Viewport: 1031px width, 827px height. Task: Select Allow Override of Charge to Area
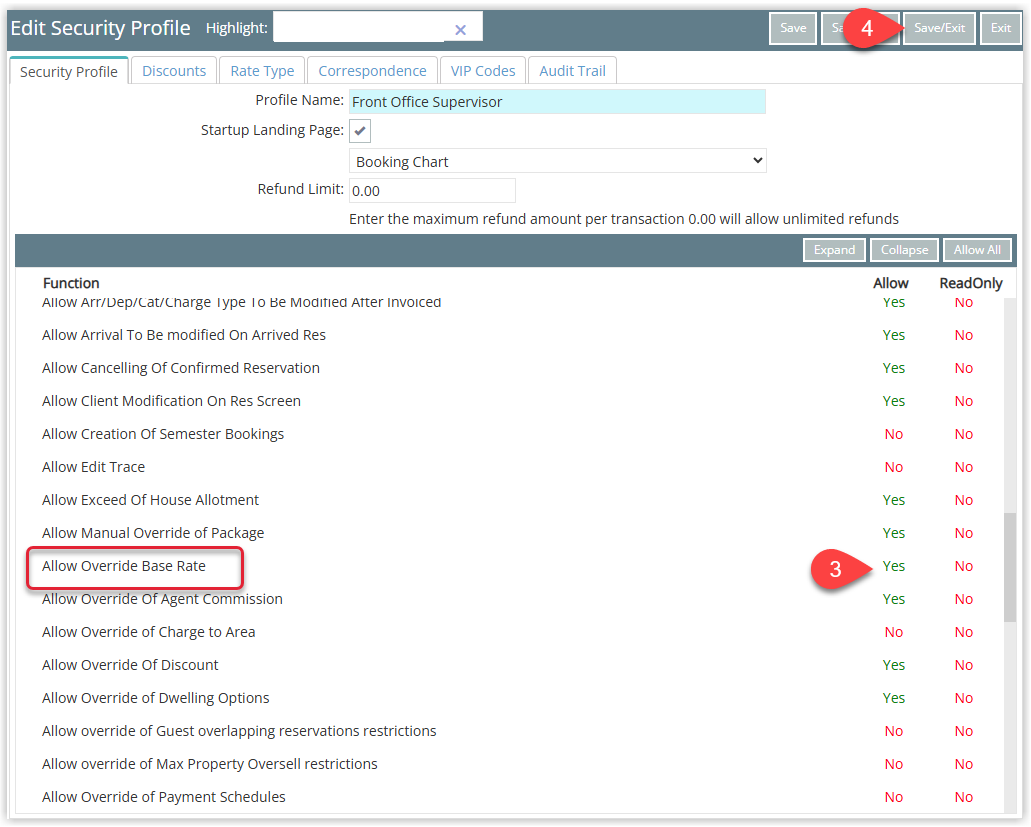click(x=149, y=632)
